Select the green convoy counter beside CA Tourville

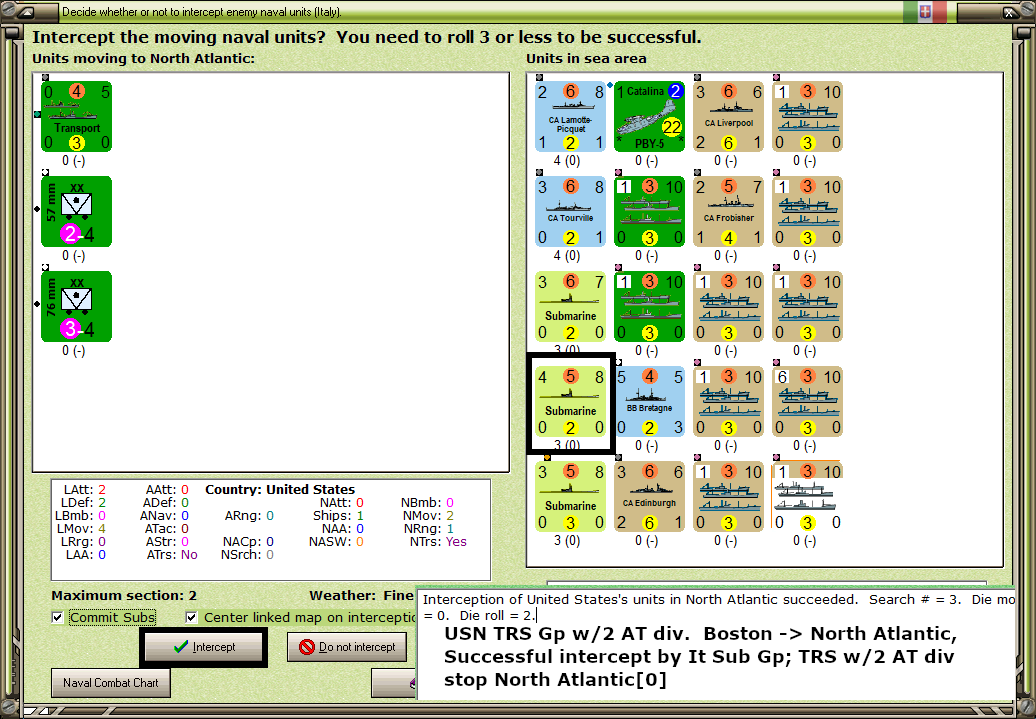coord(649,211)
